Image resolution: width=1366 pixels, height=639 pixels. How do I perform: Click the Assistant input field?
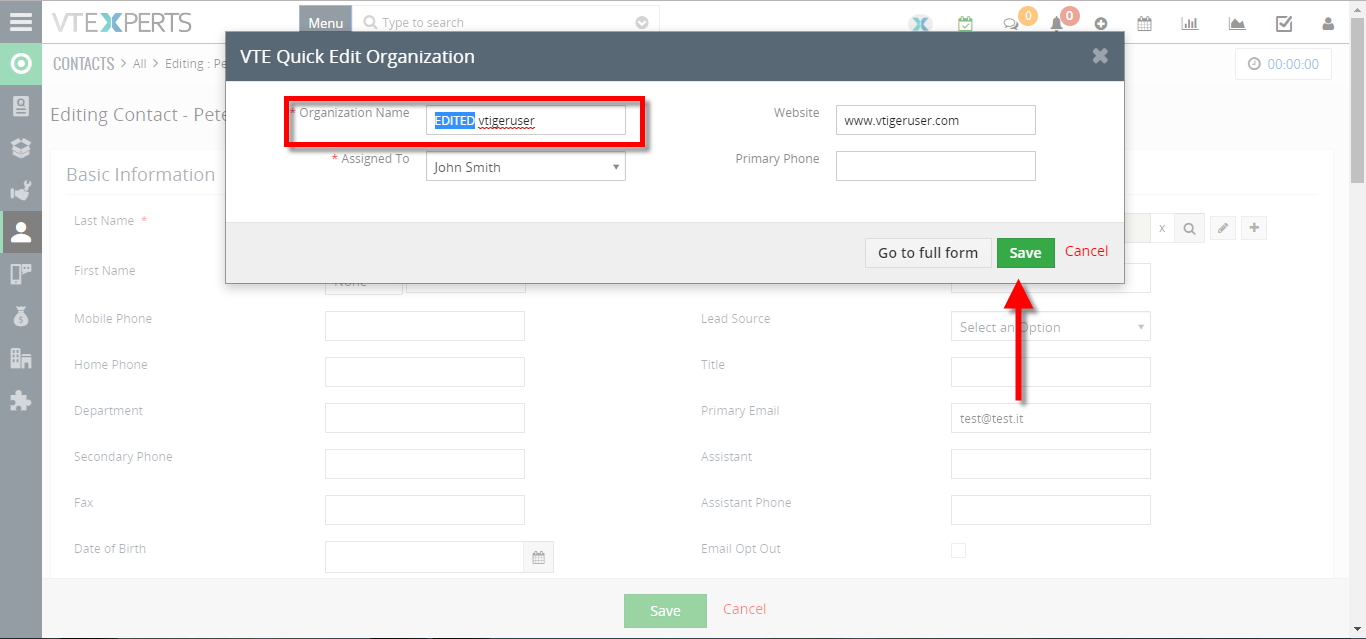tap(1051, 464)
